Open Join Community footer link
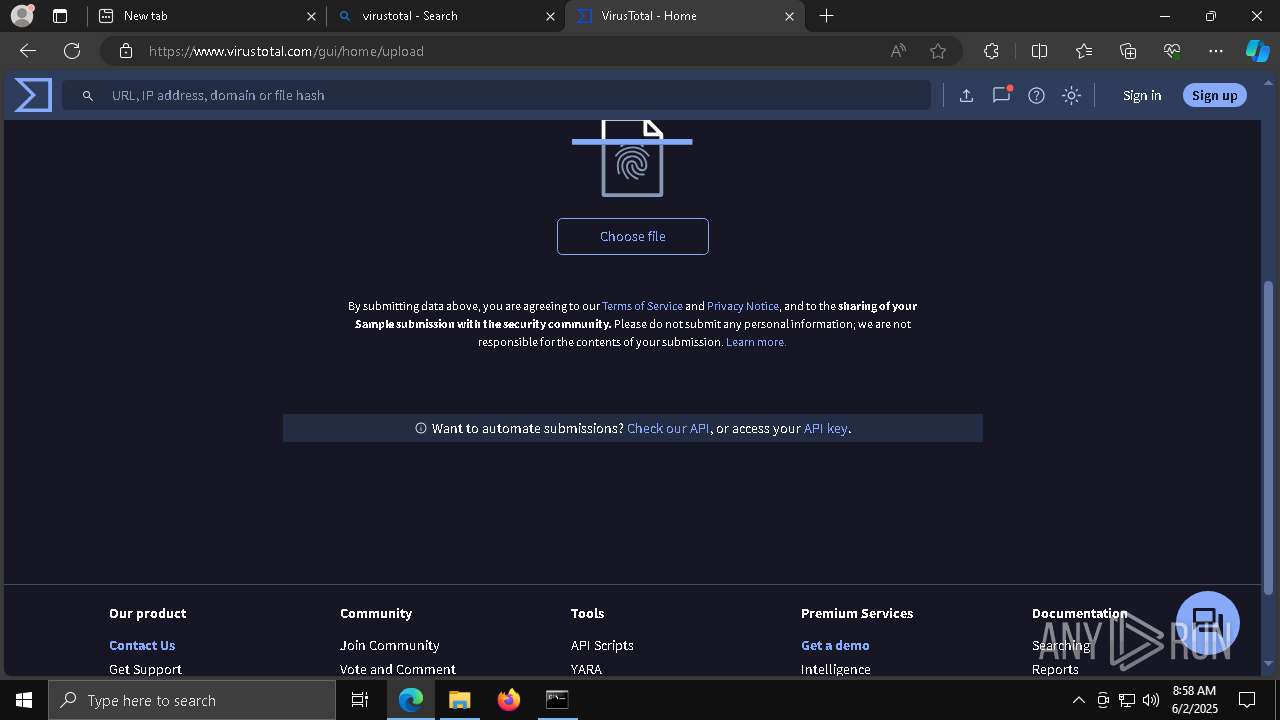 (x=389, y=645)
